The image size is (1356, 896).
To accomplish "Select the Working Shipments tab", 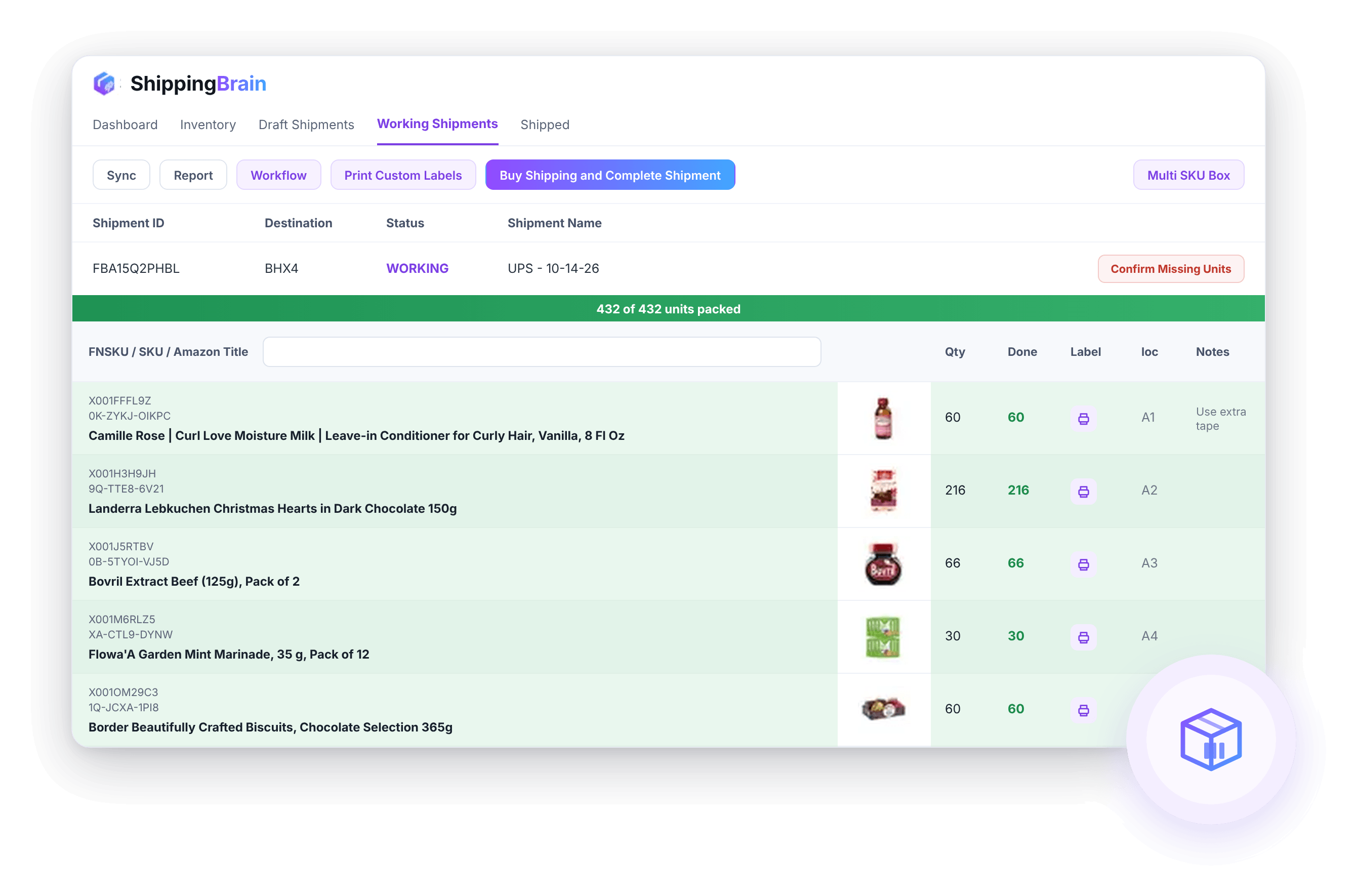I will (x=437, y=124).
